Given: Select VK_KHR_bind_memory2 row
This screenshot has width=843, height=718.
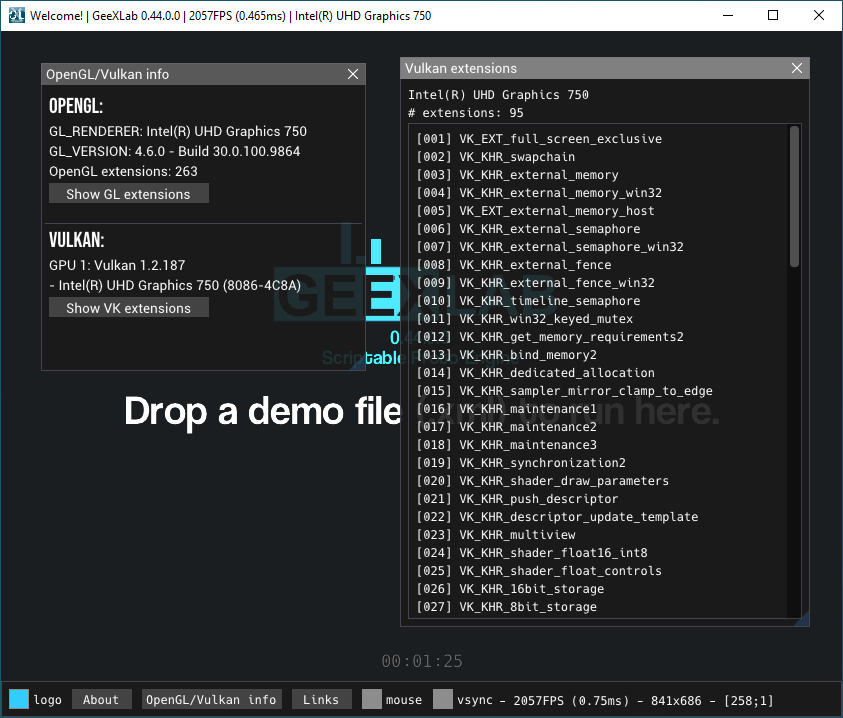Looking at the screenshot, I should click(506, 355).
